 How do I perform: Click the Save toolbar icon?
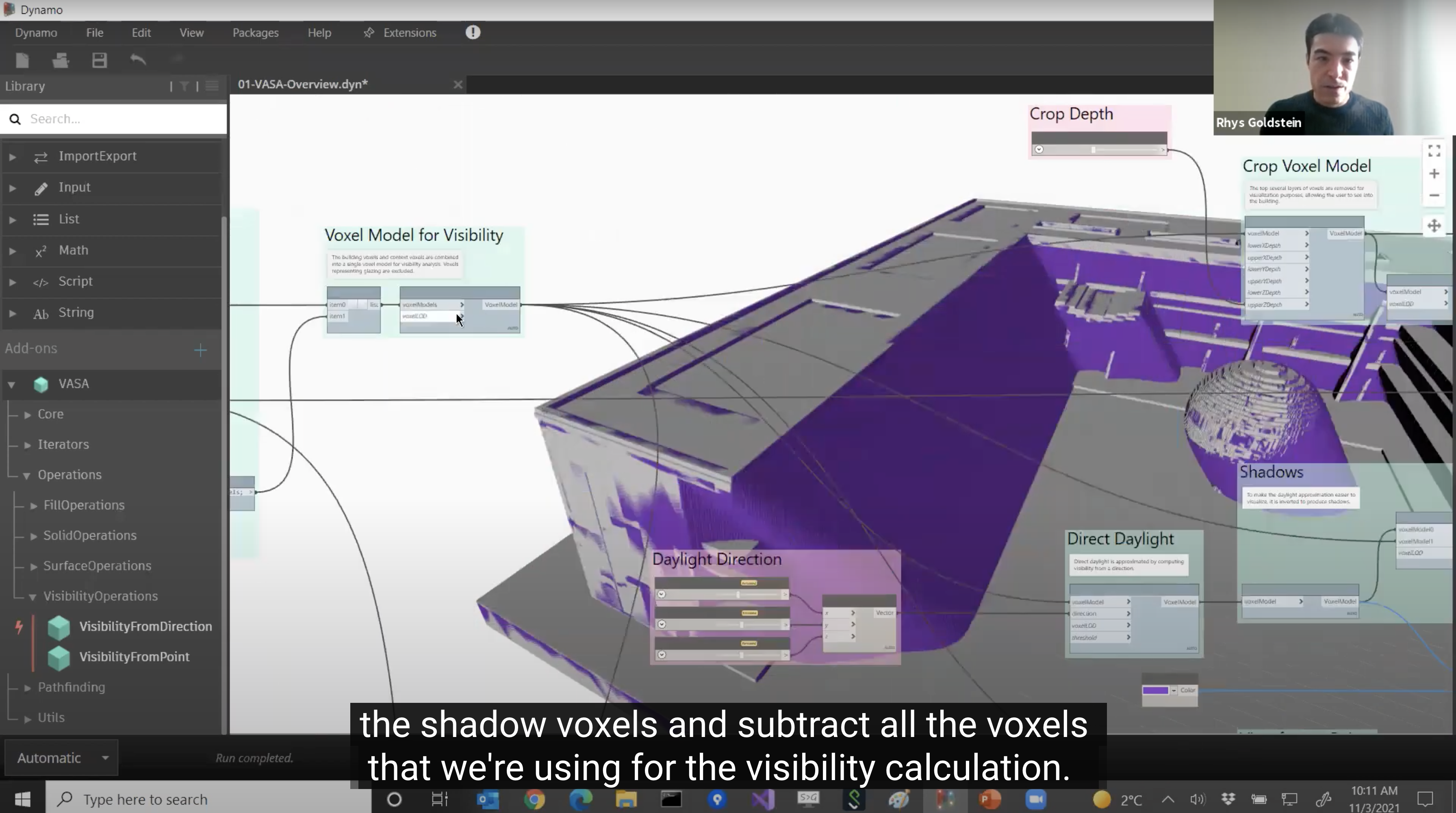(x=100, y=60)
